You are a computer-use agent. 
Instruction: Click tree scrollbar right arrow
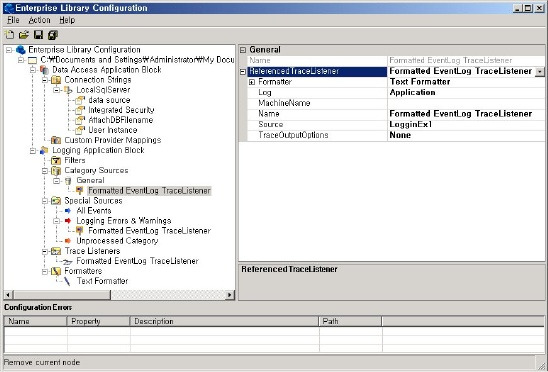tap(230, 295)
